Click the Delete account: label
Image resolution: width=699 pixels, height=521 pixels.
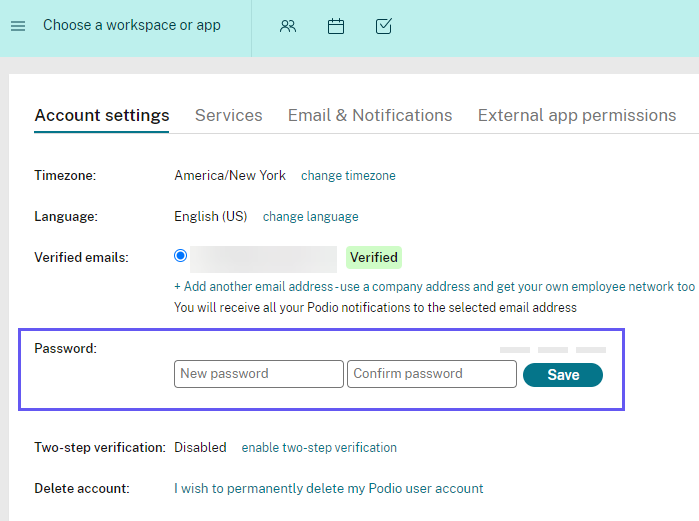coord(82,488)
